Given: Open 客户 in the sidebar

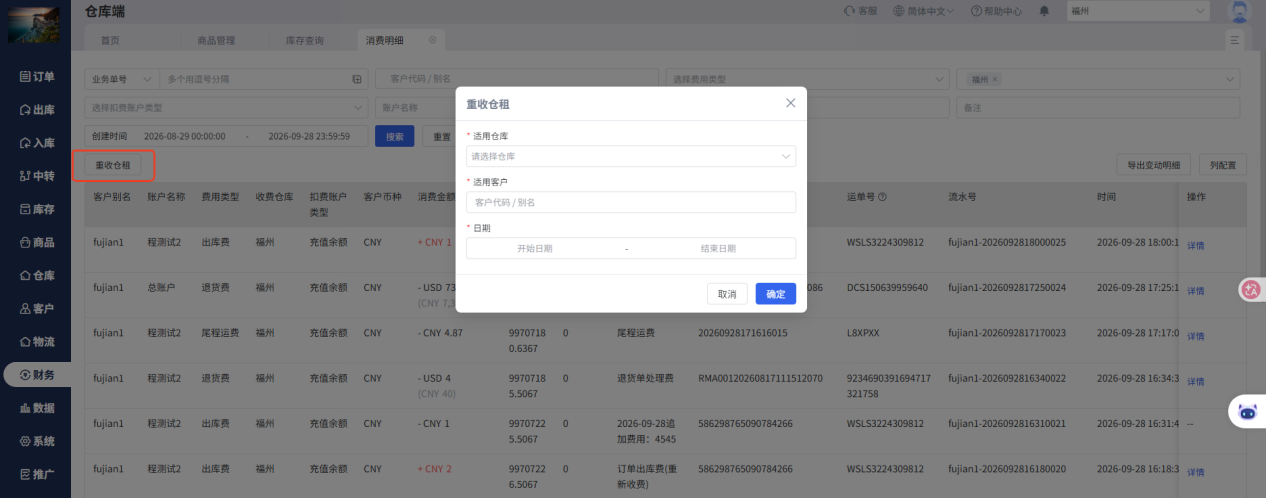Looking at the screenshot, I should pos(36,308).
